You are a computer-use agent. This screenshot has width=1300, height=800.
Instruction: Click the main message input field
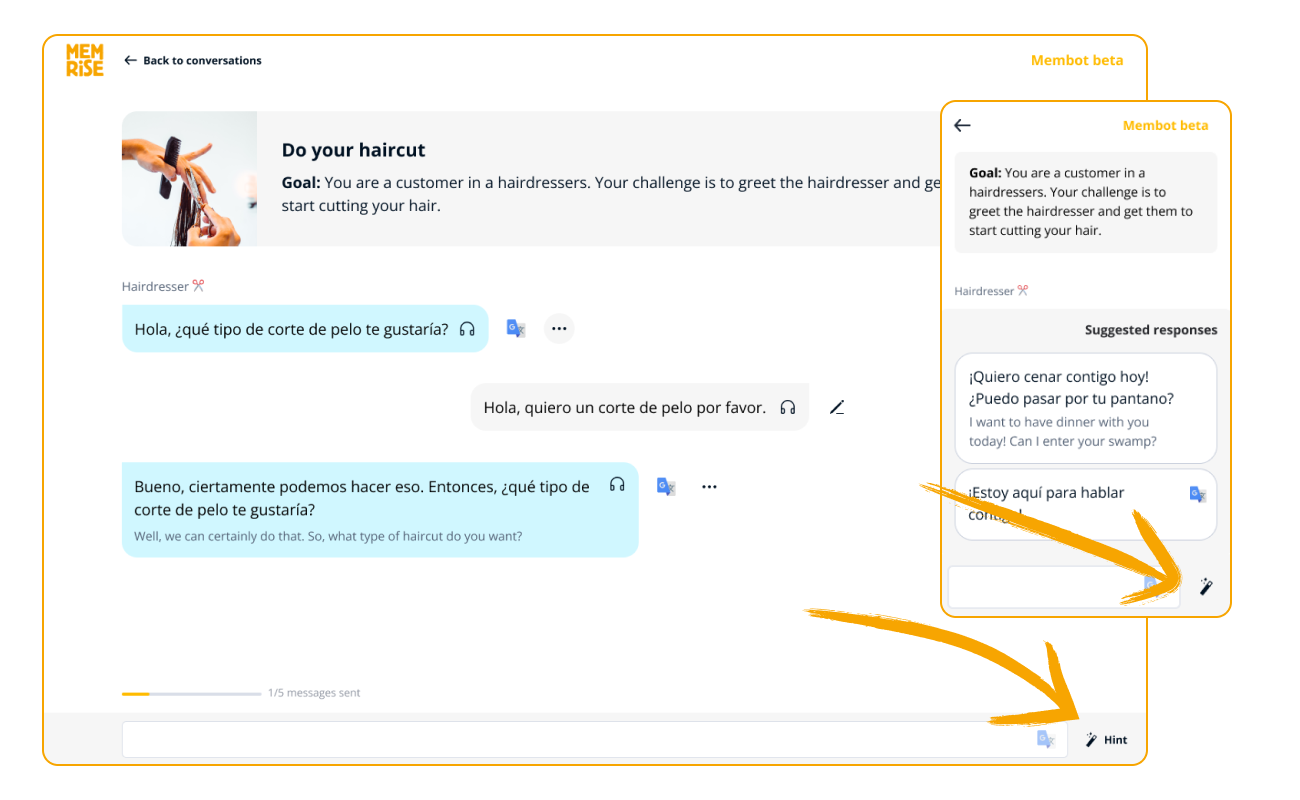tap(570, 740)
